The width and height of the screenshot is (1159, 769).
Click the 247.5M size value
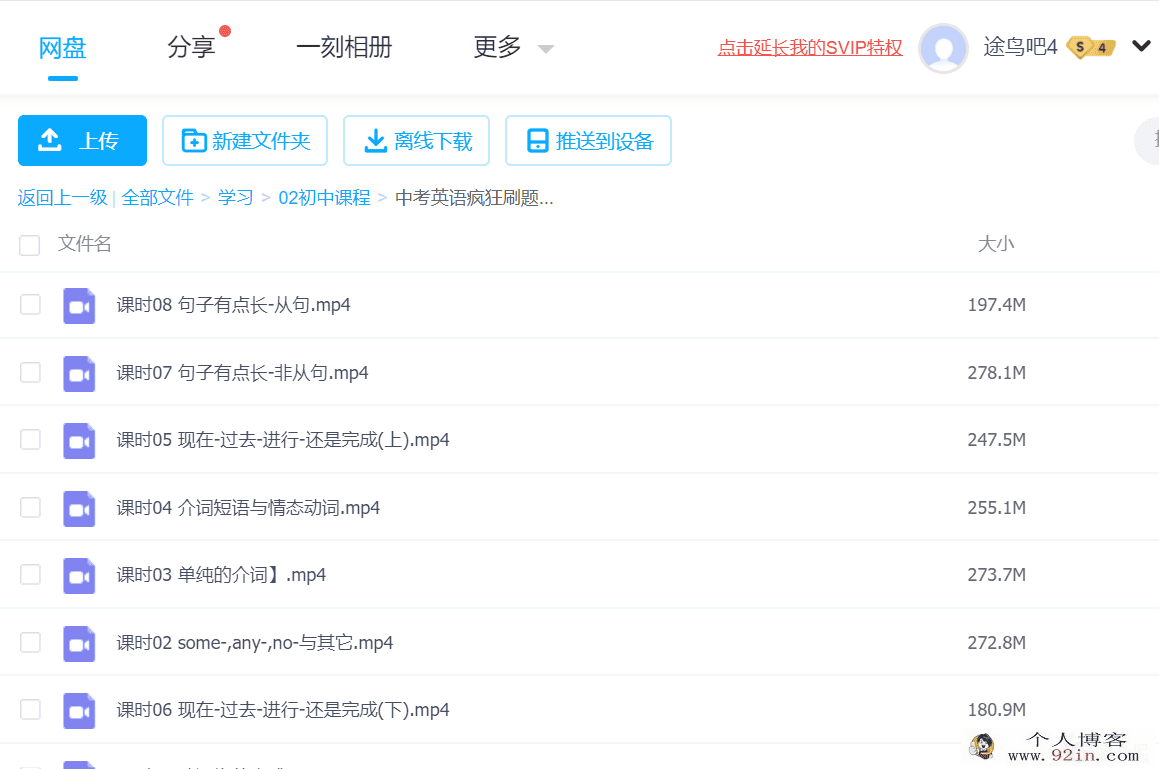tap(996, 440)
